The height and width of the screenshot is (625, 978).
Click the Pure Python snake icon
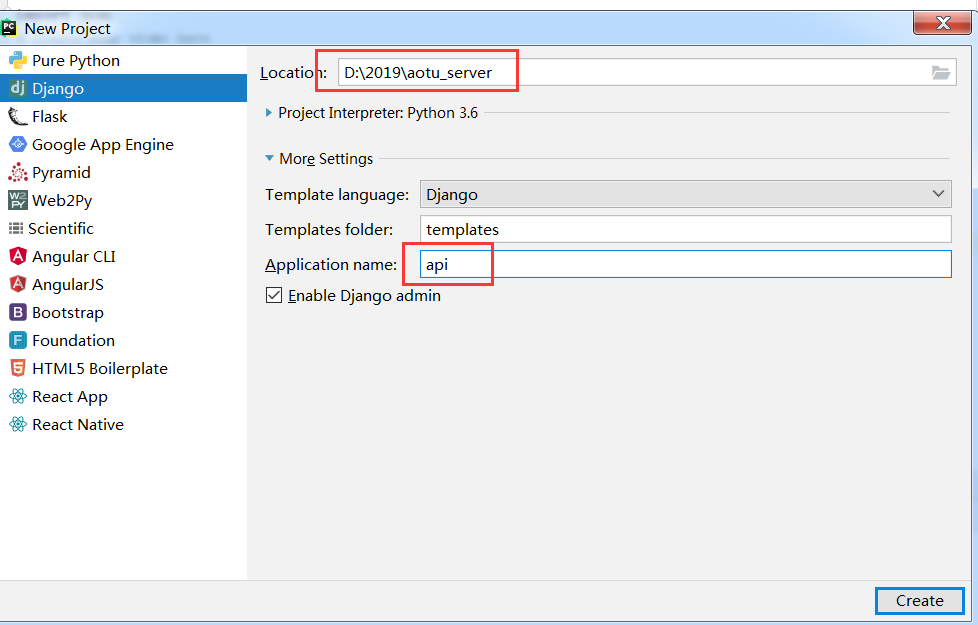coord(17,61)
